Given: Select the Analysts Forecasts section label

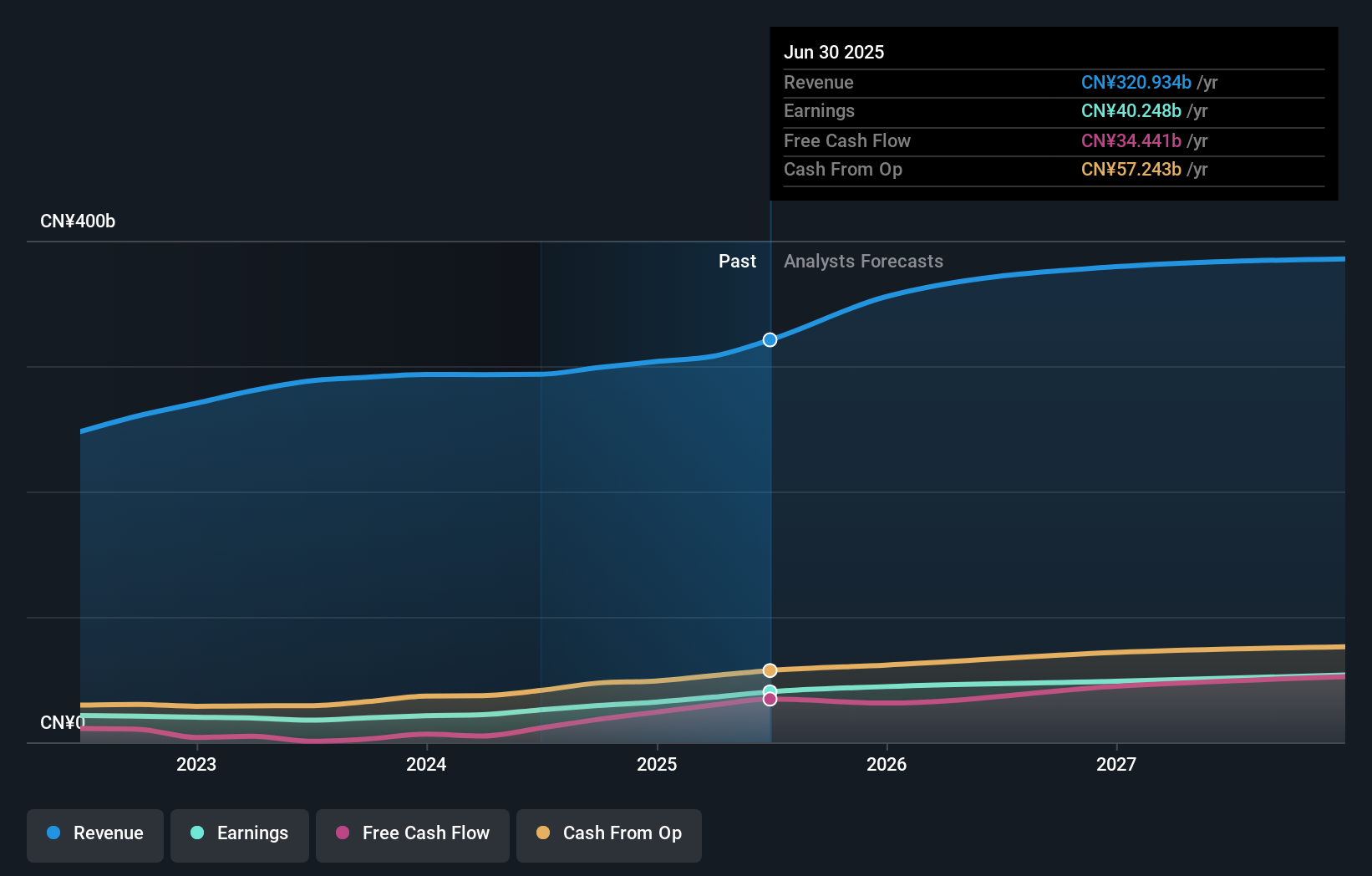Looking at the screenshot, I should tap(863, 261).
